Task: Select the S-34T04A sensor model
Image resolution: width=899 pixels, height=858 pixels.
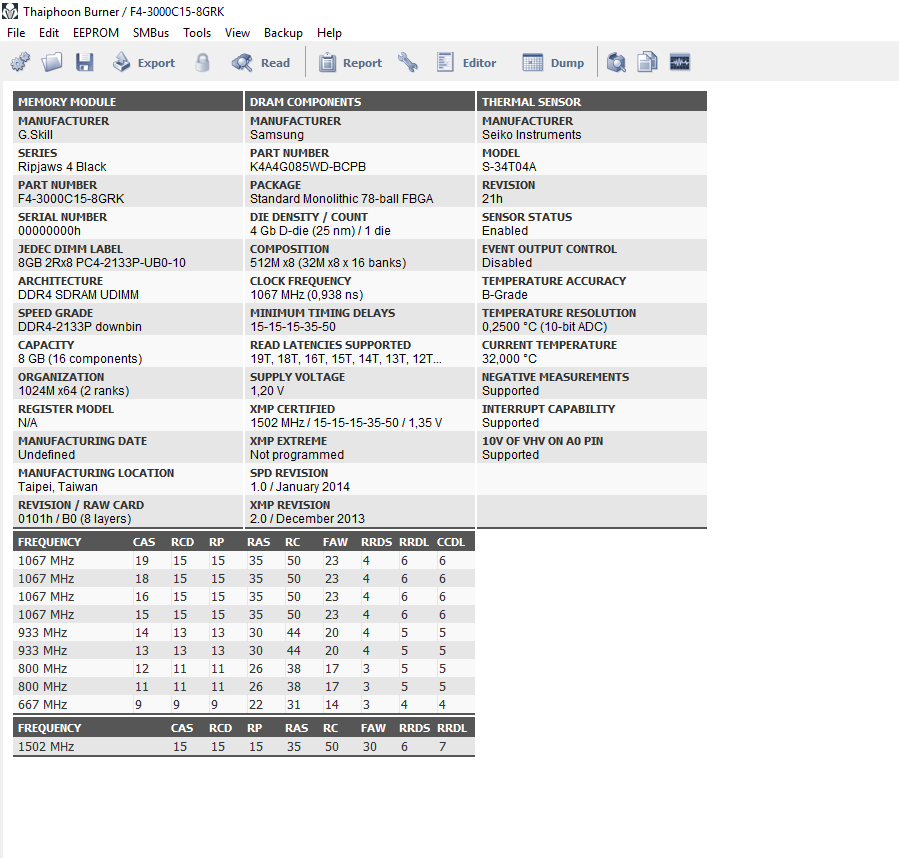Action: click(509, 167)
